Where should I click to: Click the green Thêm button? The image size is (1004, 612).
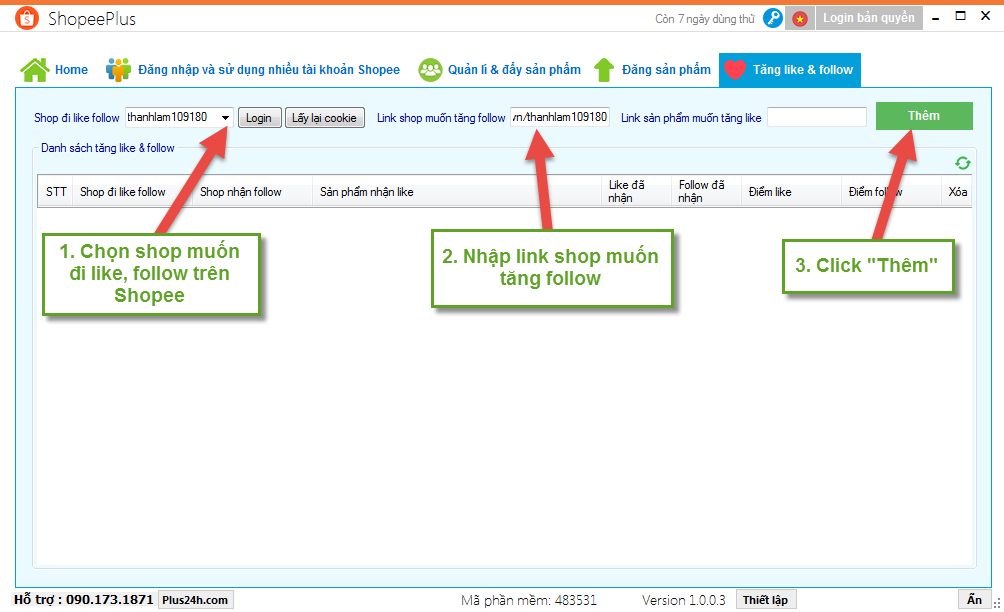point(924,116)
